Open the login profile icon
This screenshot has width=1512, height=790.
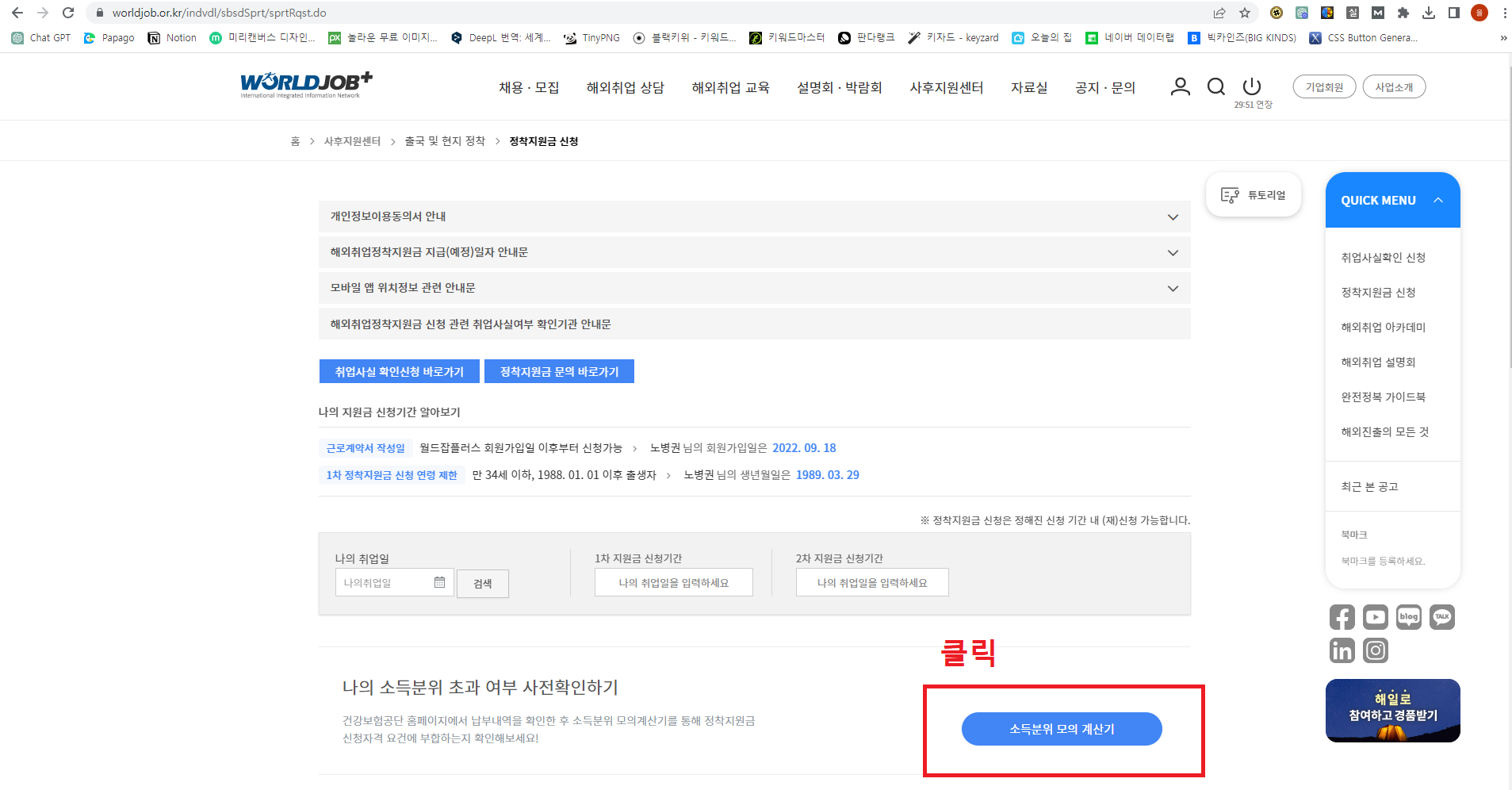coord(1181,87)
